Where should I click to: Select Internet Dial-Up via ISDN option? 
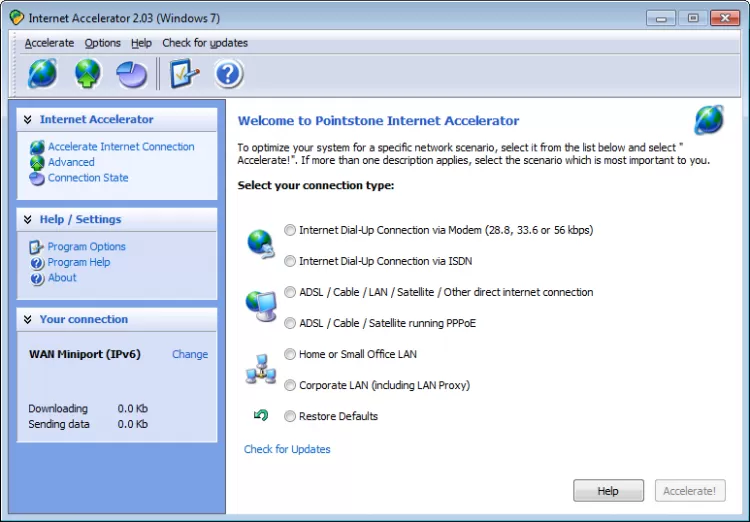pyautogui.click(x=290, y=261)
